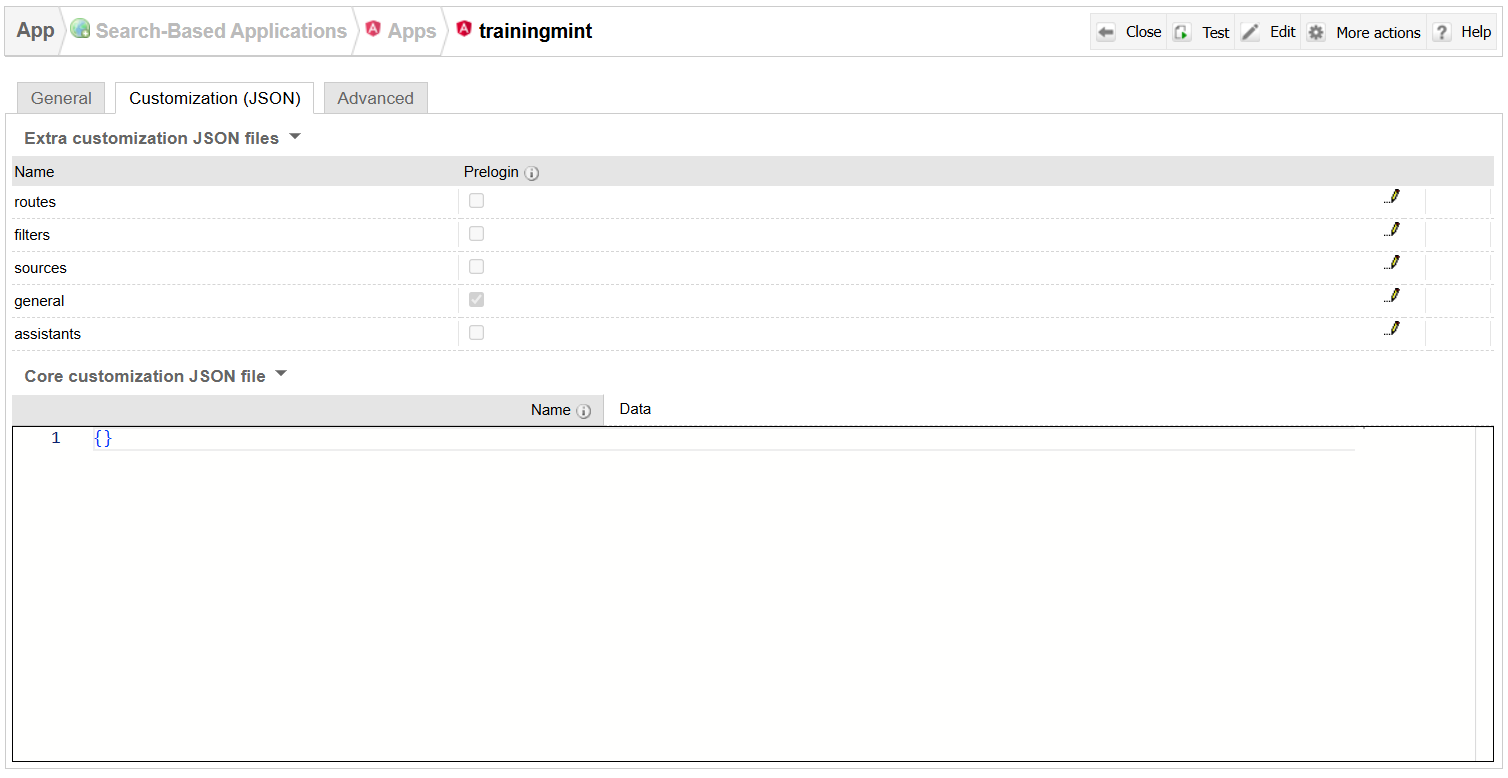Click the Edit pencil toolbar icon
Viewport: 1508px width, 778px height.
pyautogui.click(x=1250, y=32)
